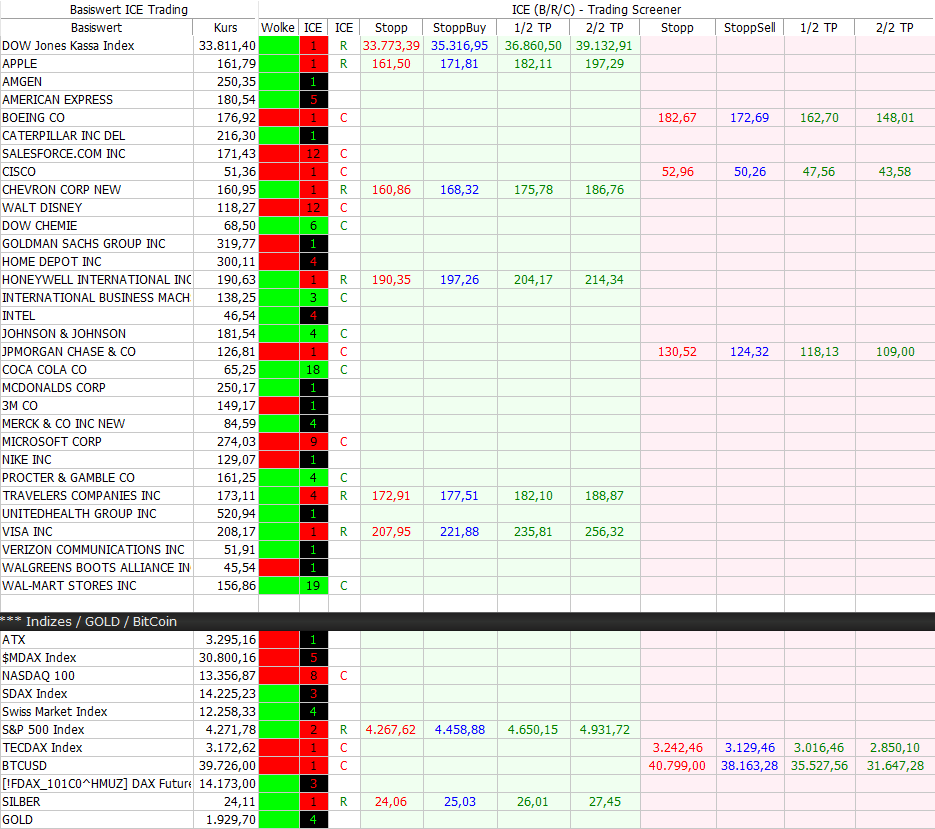Click the StoppSell column header
The width and height of the screenshot is (935, 829).
[750, 27]
